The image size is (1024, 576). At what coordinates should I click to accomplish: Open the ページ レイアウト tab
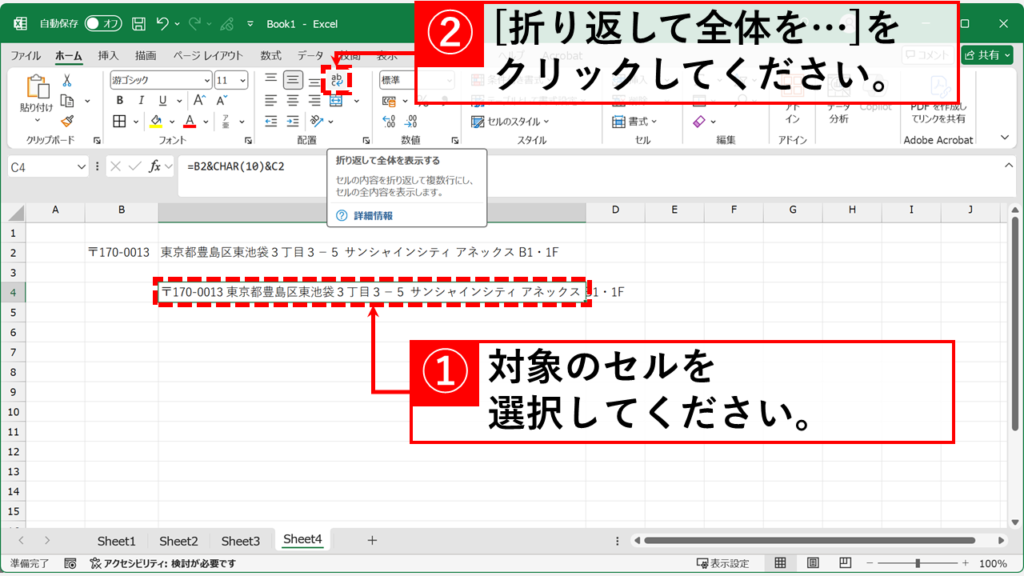[x=208, y=56]
